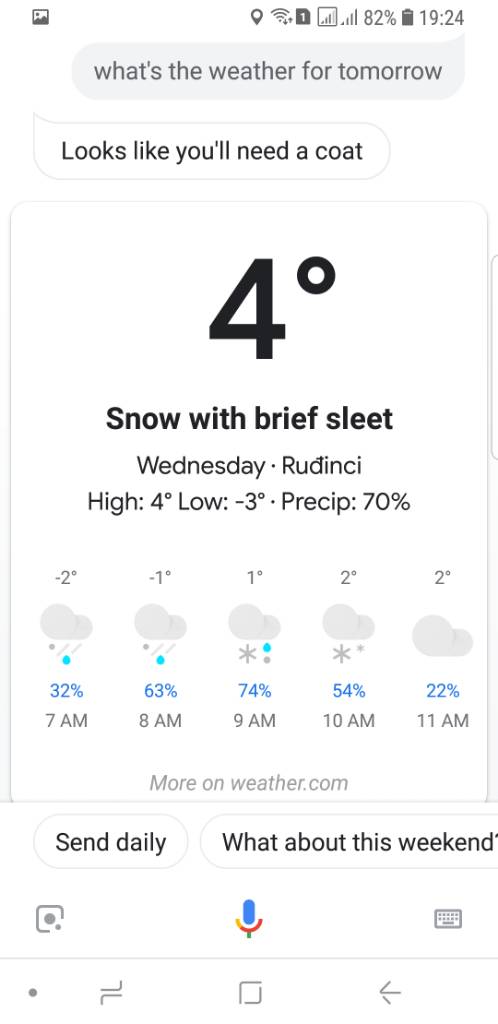Tap the 7 AM sleet weather icon
Screen dimensions: 498x1024
point(67,634)
